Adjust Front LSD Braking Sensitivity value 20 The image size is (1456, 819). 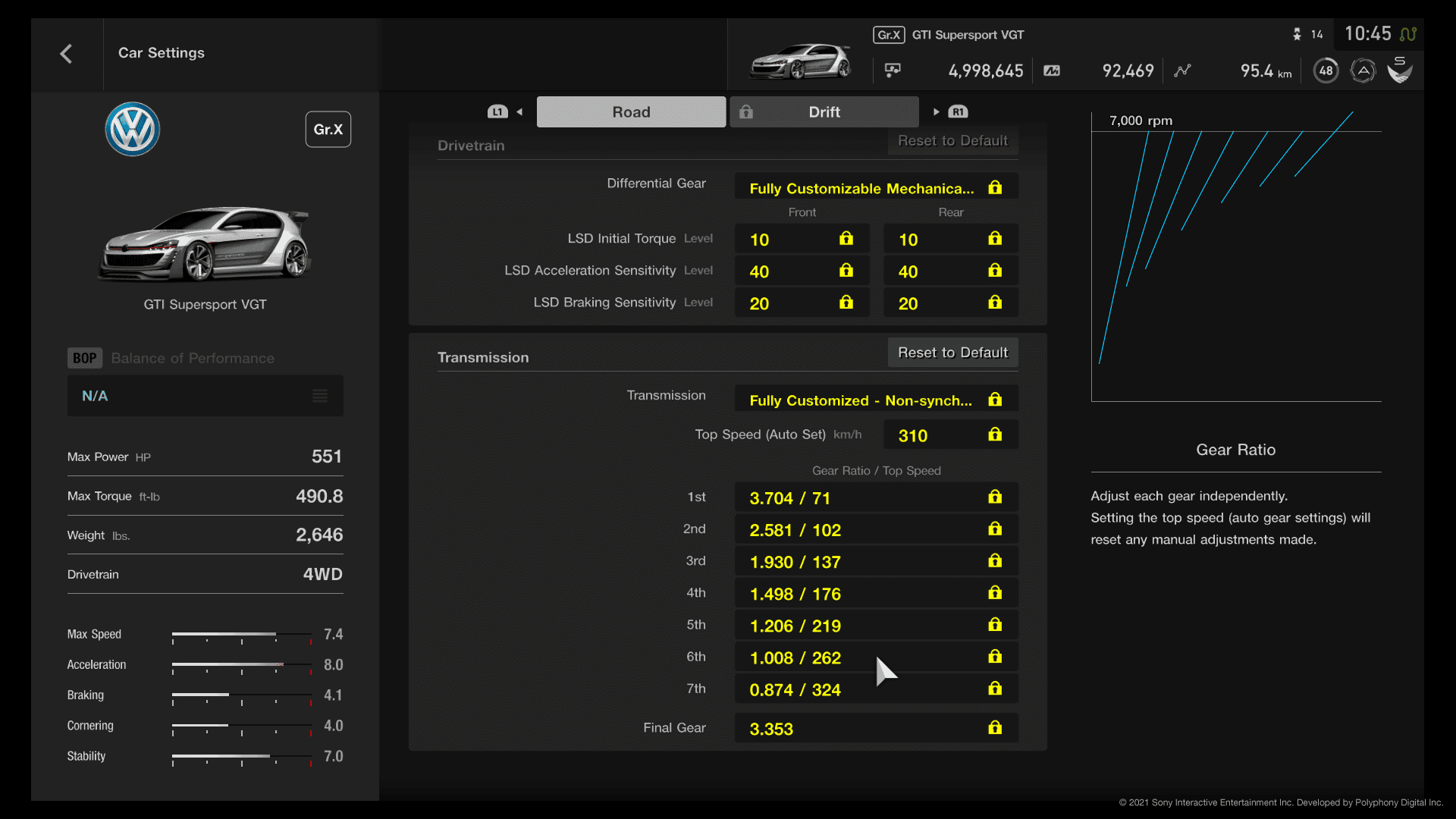[802, 303]
